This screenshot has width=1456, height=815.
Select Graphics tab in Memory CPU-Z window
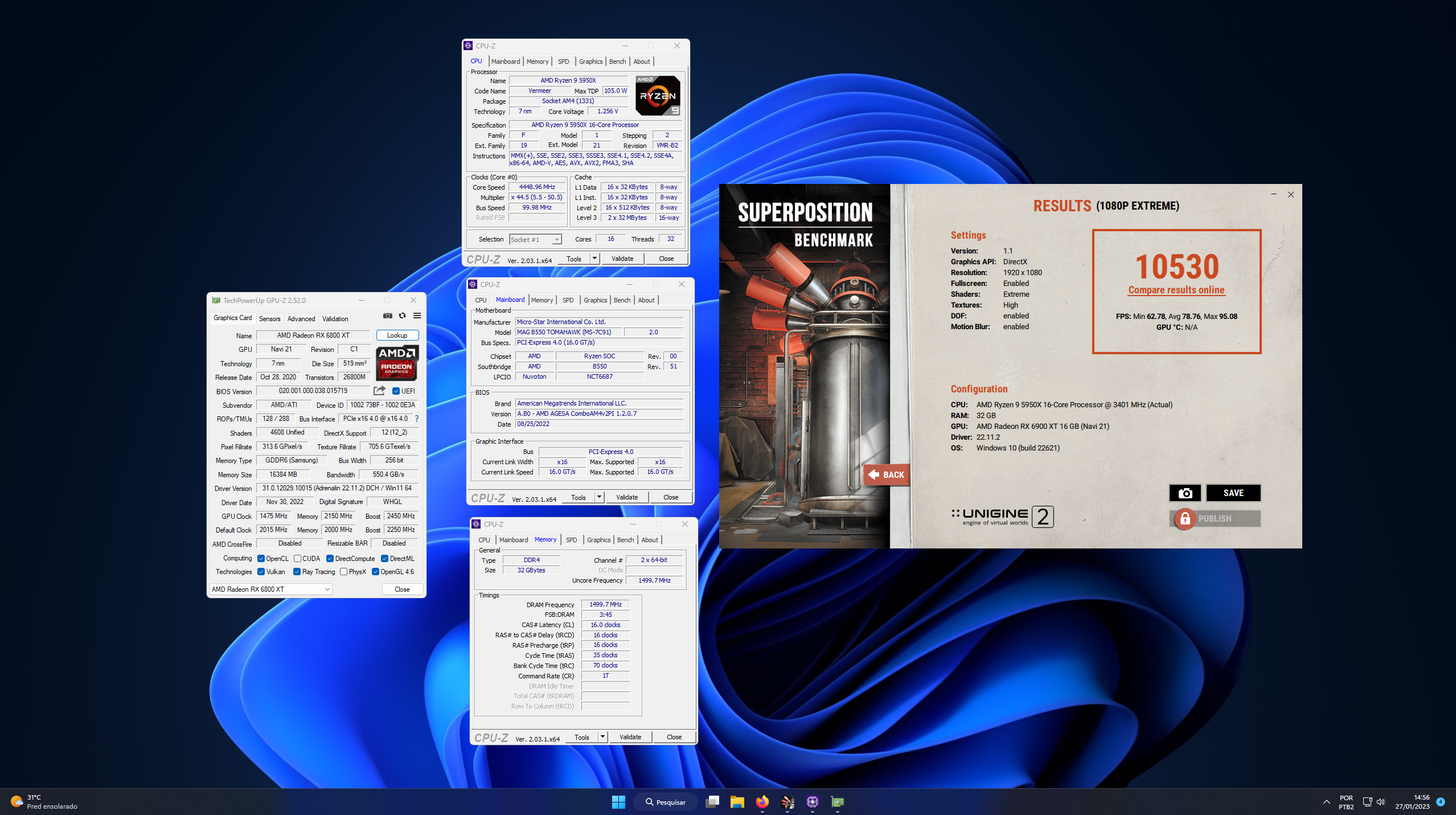[x=598, y=540]
